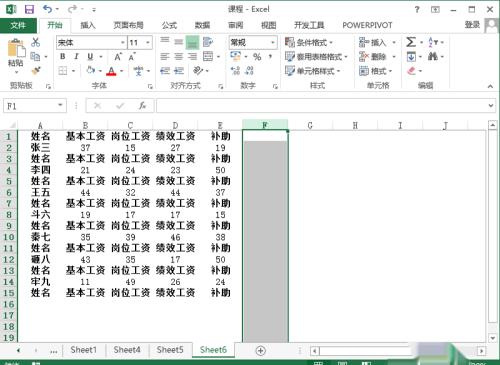Image resolution: width=500 pixels, height=365 pixels.
Task: Toggle bottom align icon
Action: (192, 42)
